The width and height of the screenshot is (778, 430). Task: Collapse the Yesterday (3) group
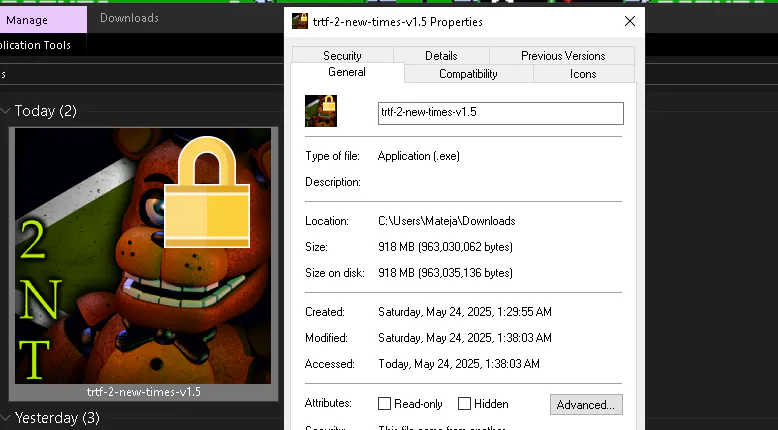pyautogui.click(x=5, y=418)
